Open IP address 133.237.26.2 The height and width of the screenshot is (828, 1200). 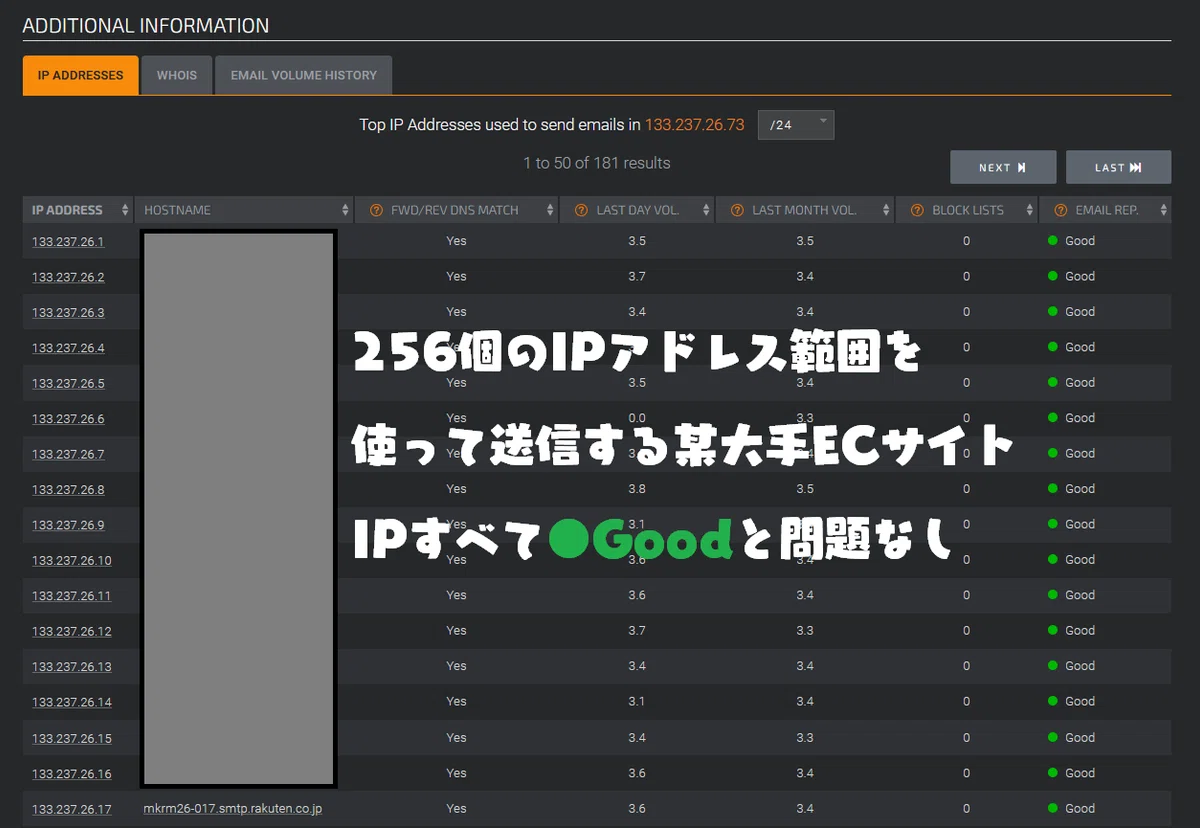(x=68, y=277)
